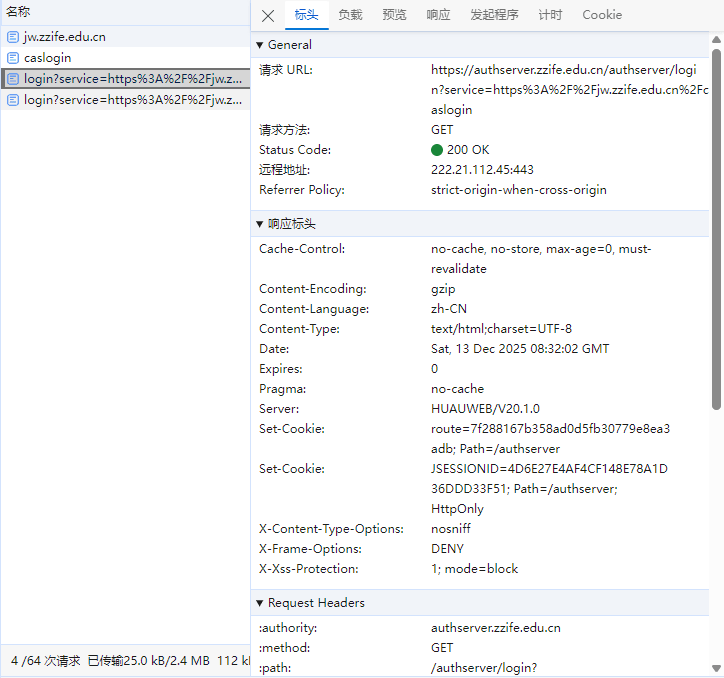Switch to the 负载 tab
Image resolution: width=724 pixels, height=678 pixels.
coord(350,15)
